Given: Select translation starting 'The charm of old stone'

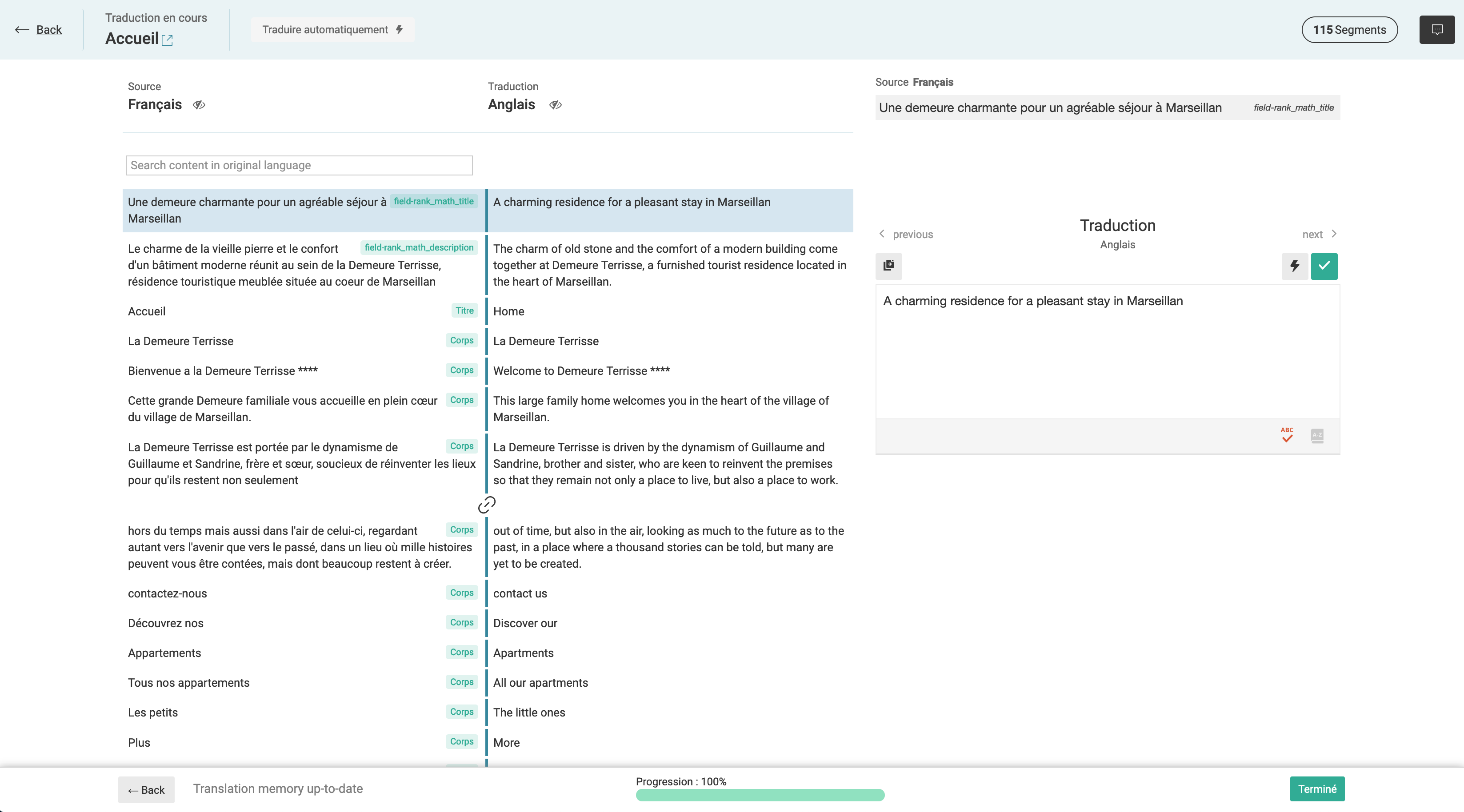Looking at the screenshot, I should click(671, 265).
